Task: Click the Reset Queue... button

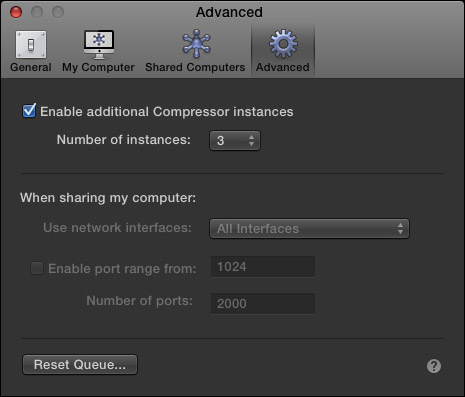Action: click(x=80, y=364)
